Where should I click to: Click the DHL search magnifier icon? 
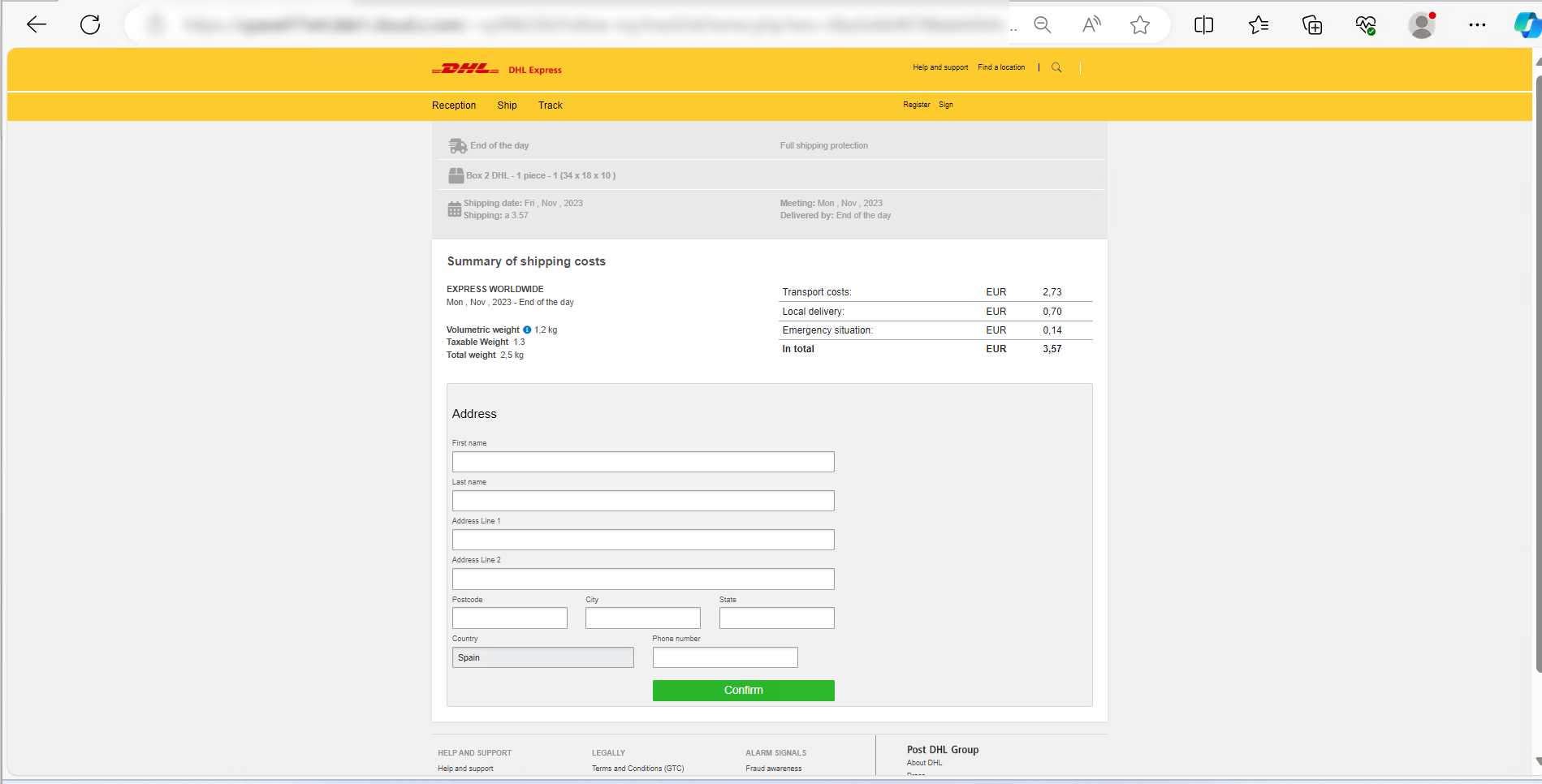coord(1056,67)
